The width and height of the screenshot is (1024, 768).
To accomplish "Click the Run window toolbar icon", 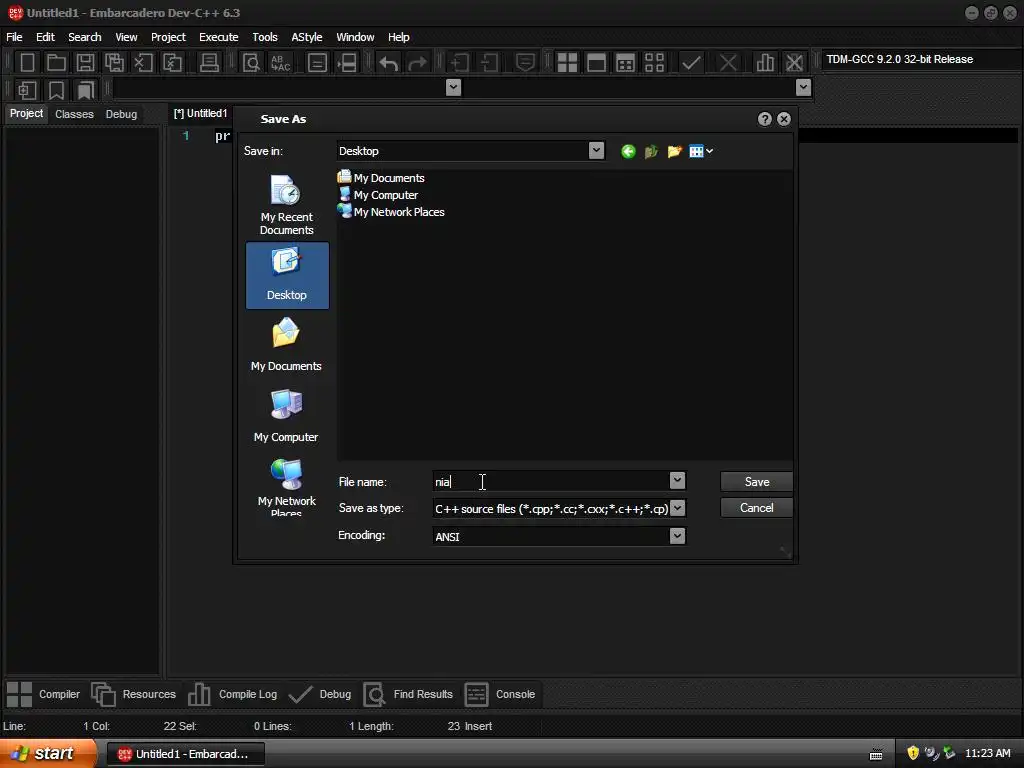I will pos(596,63).
